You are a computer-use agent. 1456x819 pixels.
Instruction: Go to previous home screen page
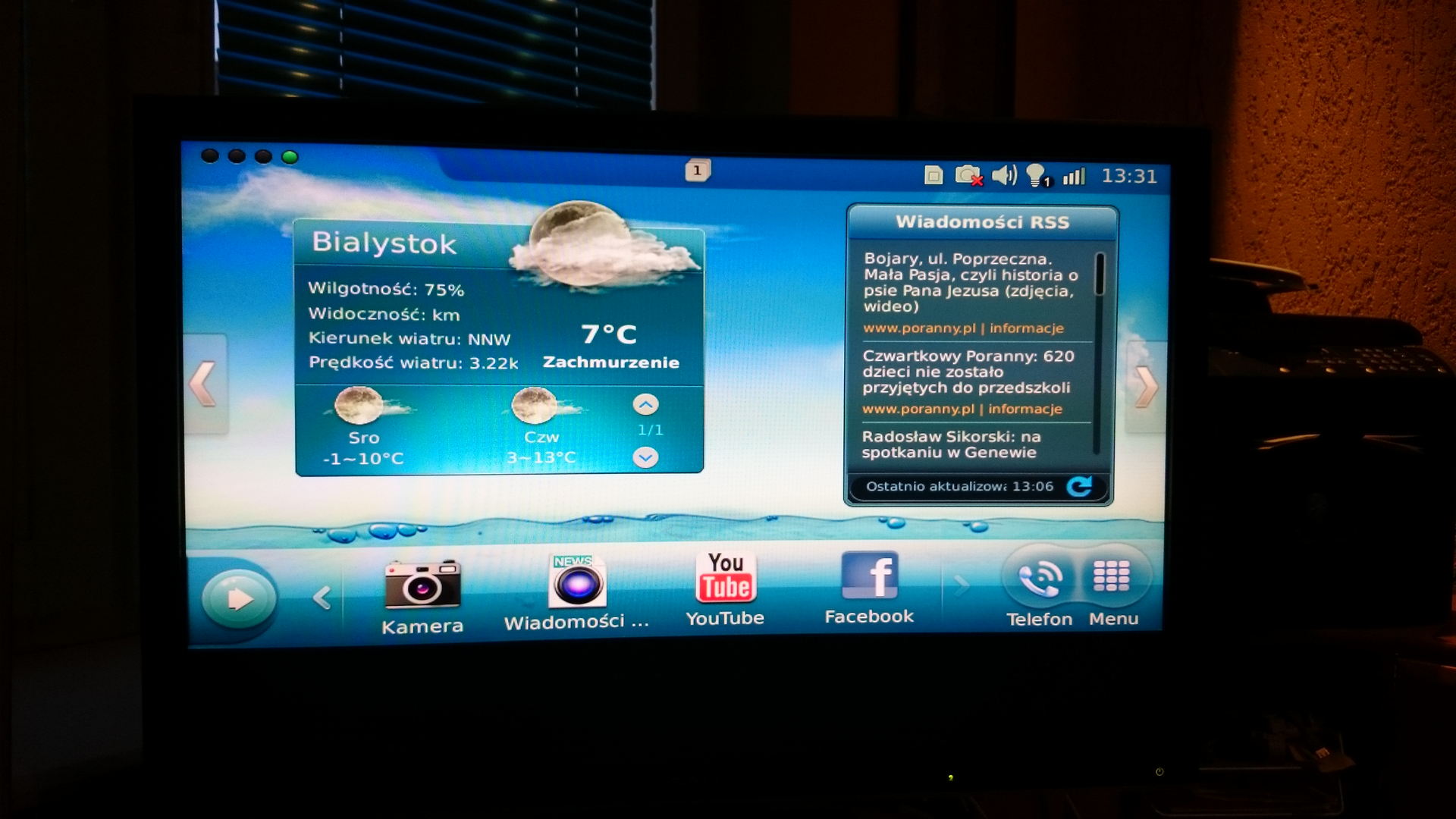click(204, 384)
